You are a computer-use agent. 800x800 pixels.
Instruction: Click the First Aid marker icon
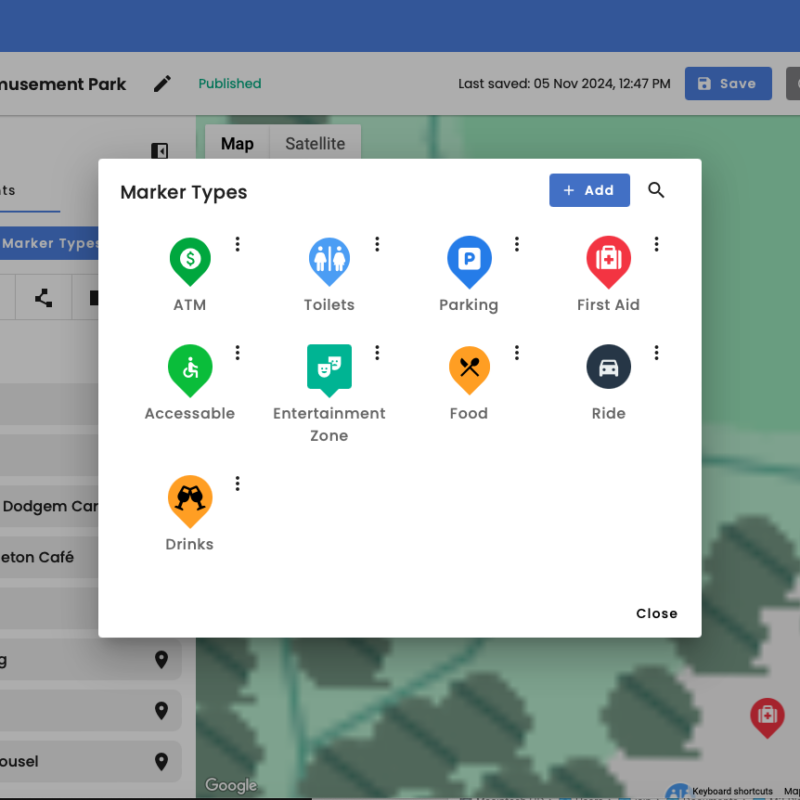pyautogui.click(x=608, y=260)
